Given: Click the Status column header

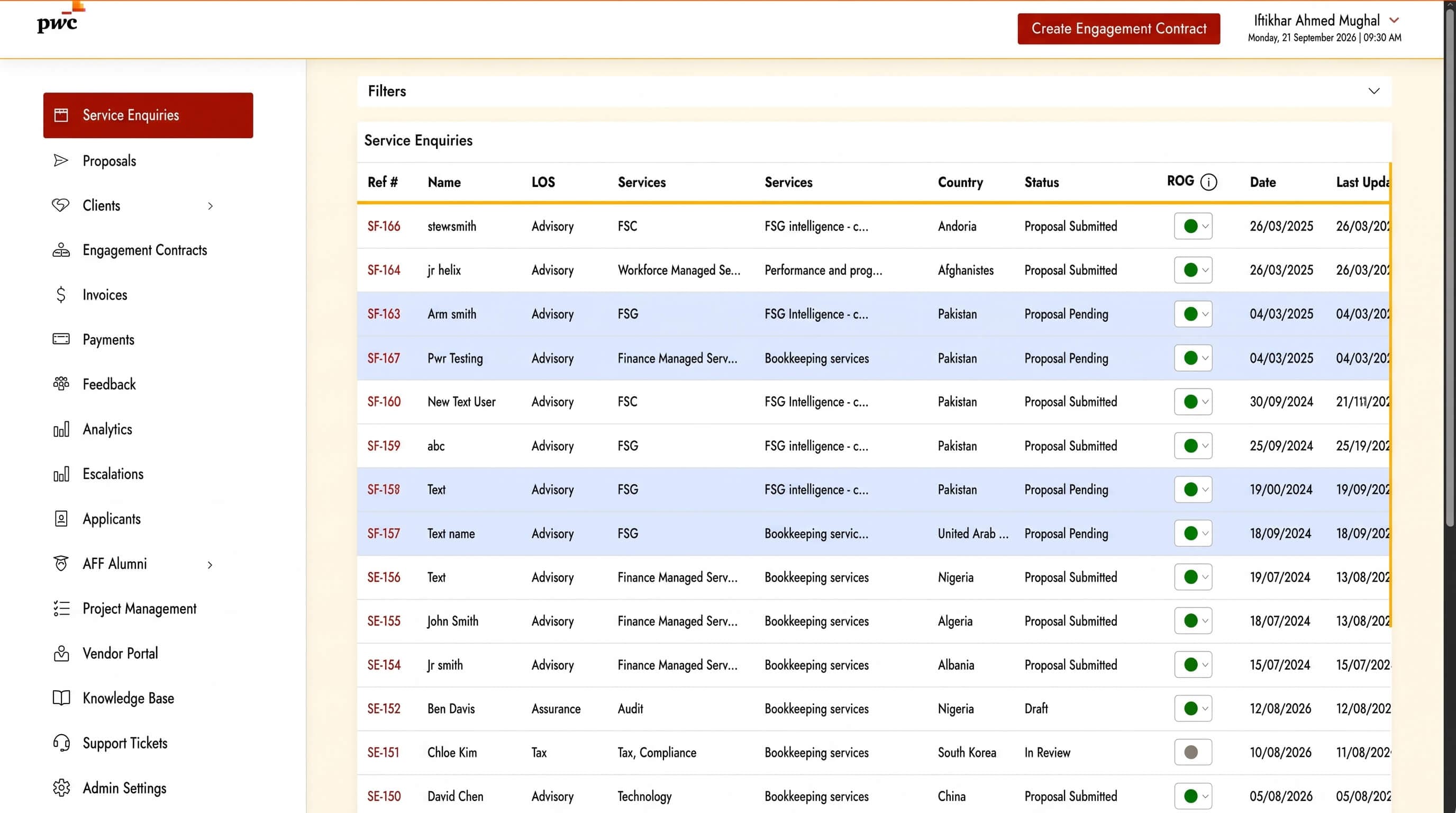Looking at the screenshot, I should 1042,182.
